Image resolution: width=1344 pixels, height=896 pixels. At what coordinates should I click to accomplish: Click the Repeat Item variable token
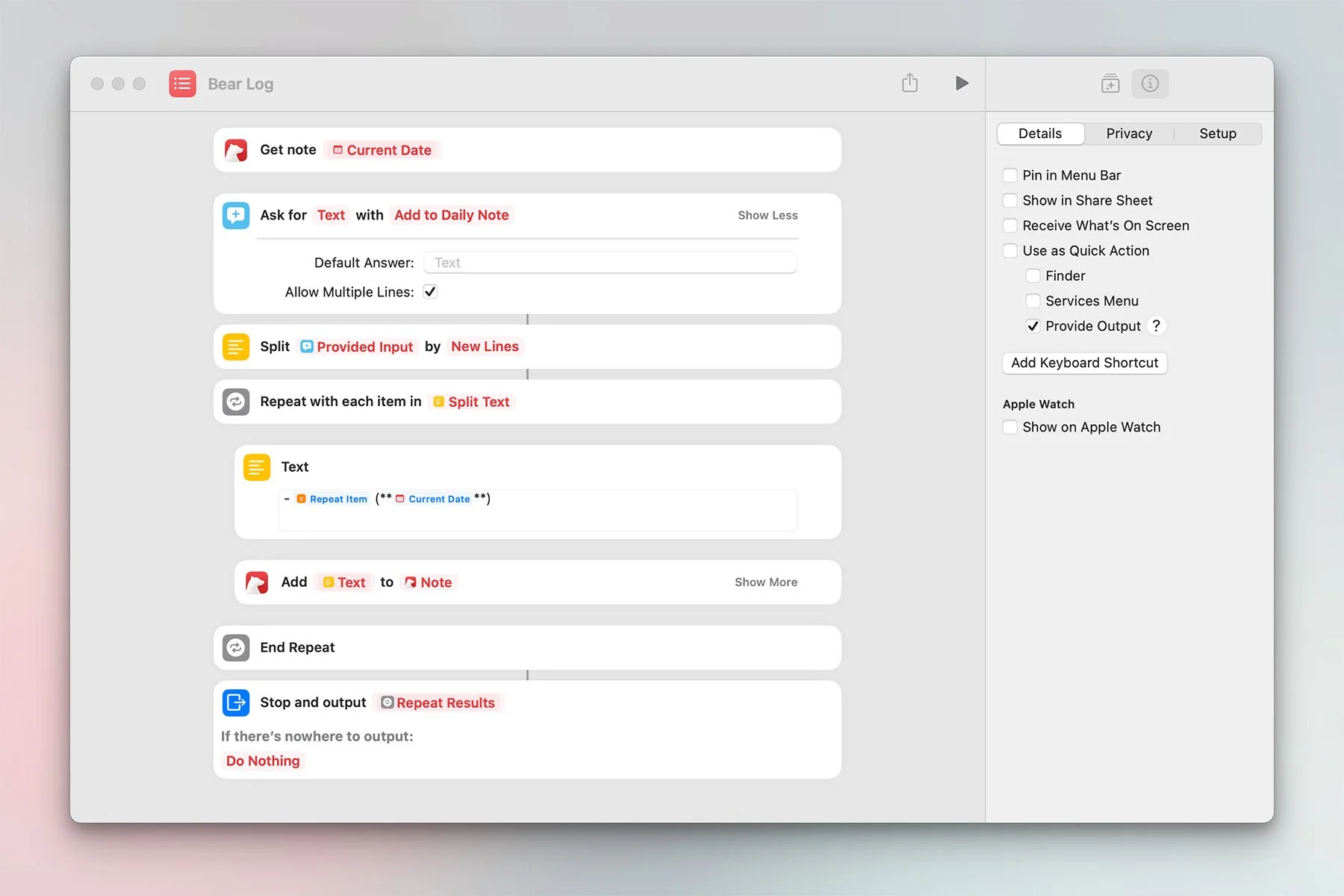(x=332, y=499)
